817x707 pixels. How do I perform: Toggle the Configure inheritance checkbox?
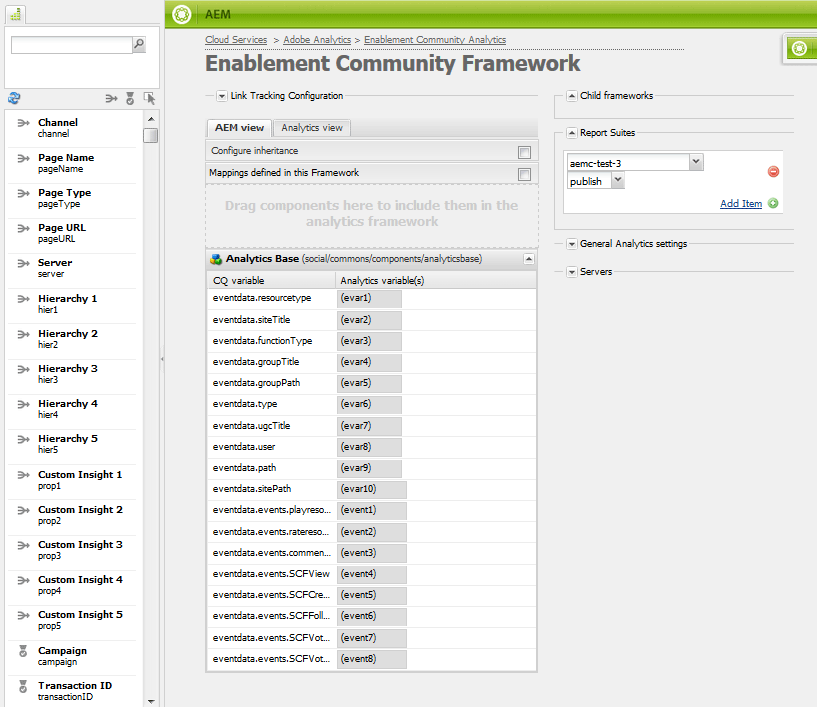(524, 152)
